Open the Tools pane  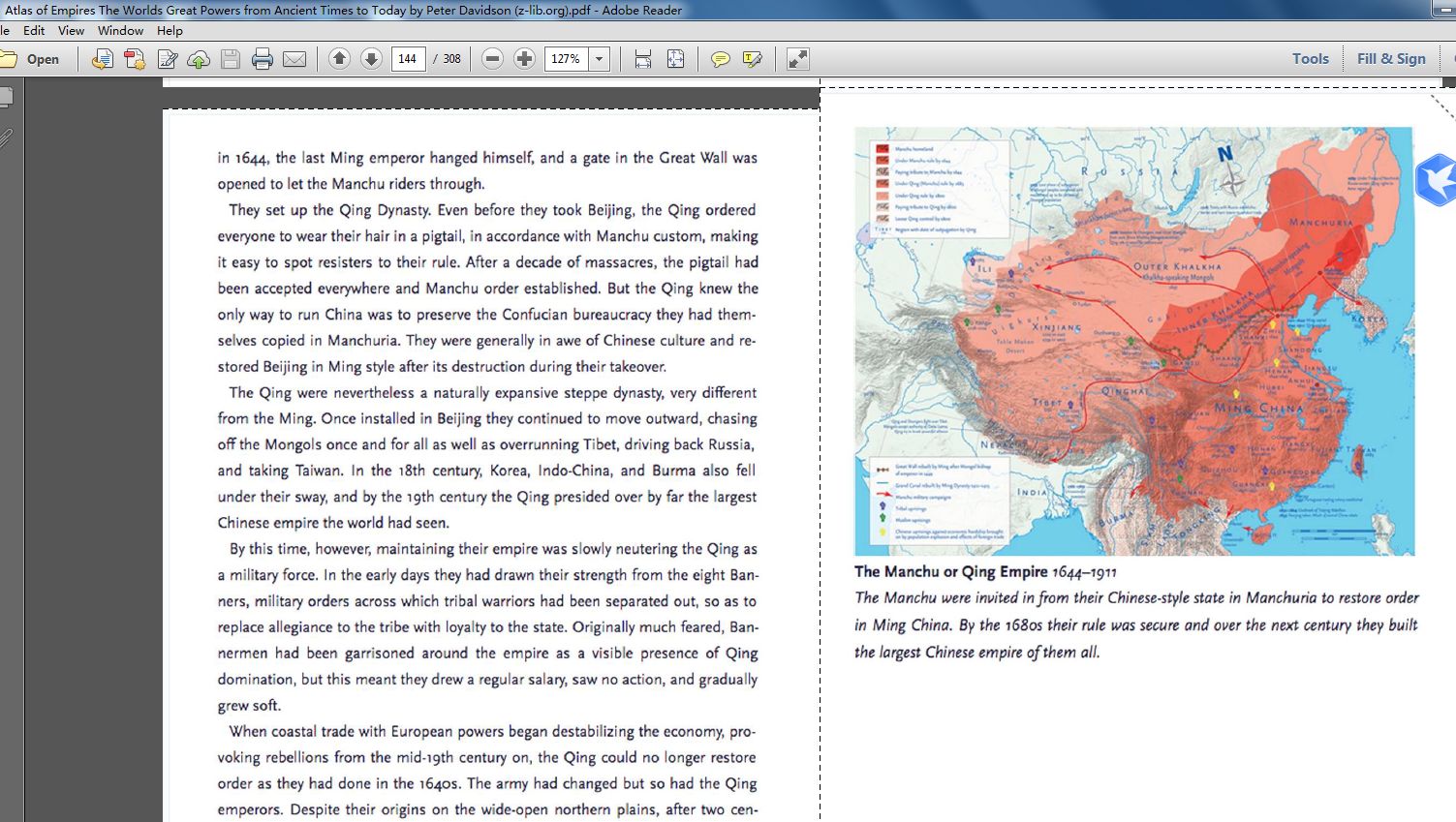(x=1310, y=59)
